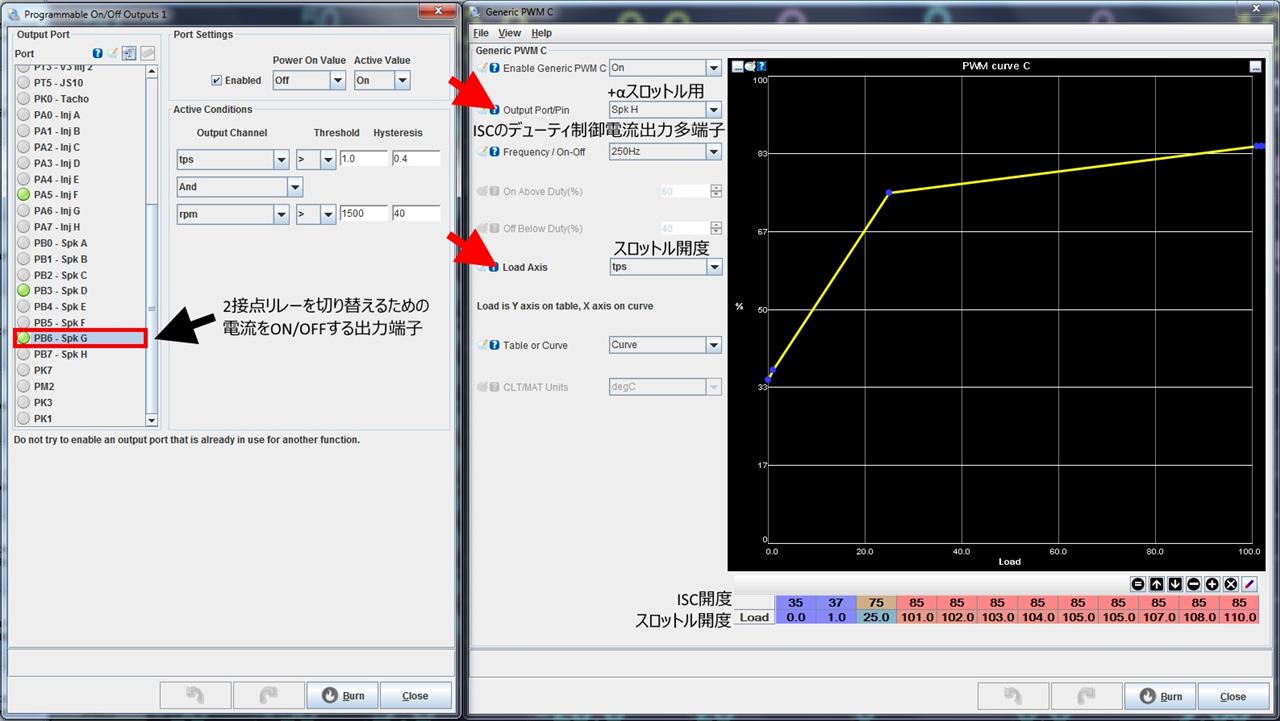Click the increment up-arrow icon above curve table
This screenshot has height=721, width=1280.
coord(1157,584)
